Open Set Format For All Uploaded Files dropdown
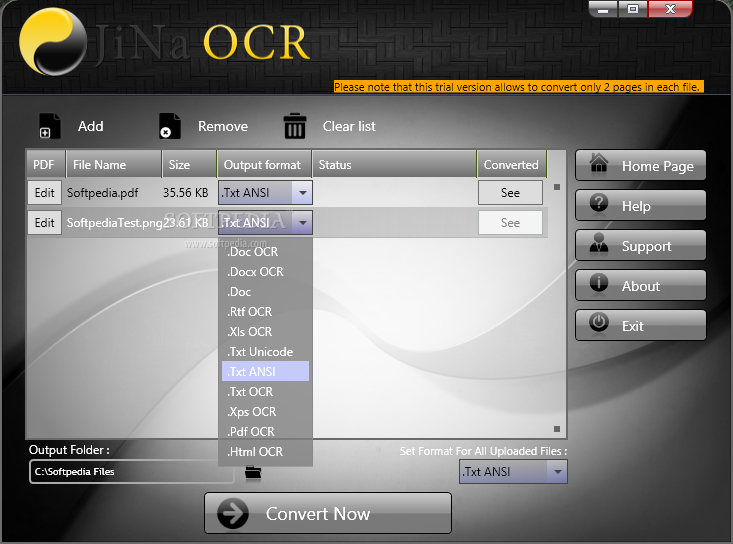Image resolution: width=733 pixels, height=544 pixels. (x=557, y=472)
